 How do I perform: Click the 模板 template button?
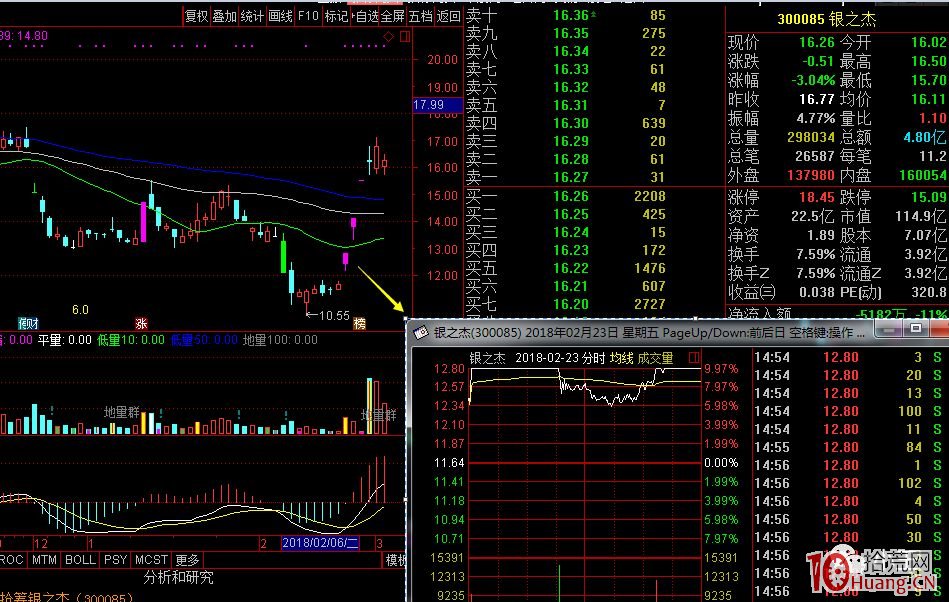pyautogui.click(x=396, y=560)
